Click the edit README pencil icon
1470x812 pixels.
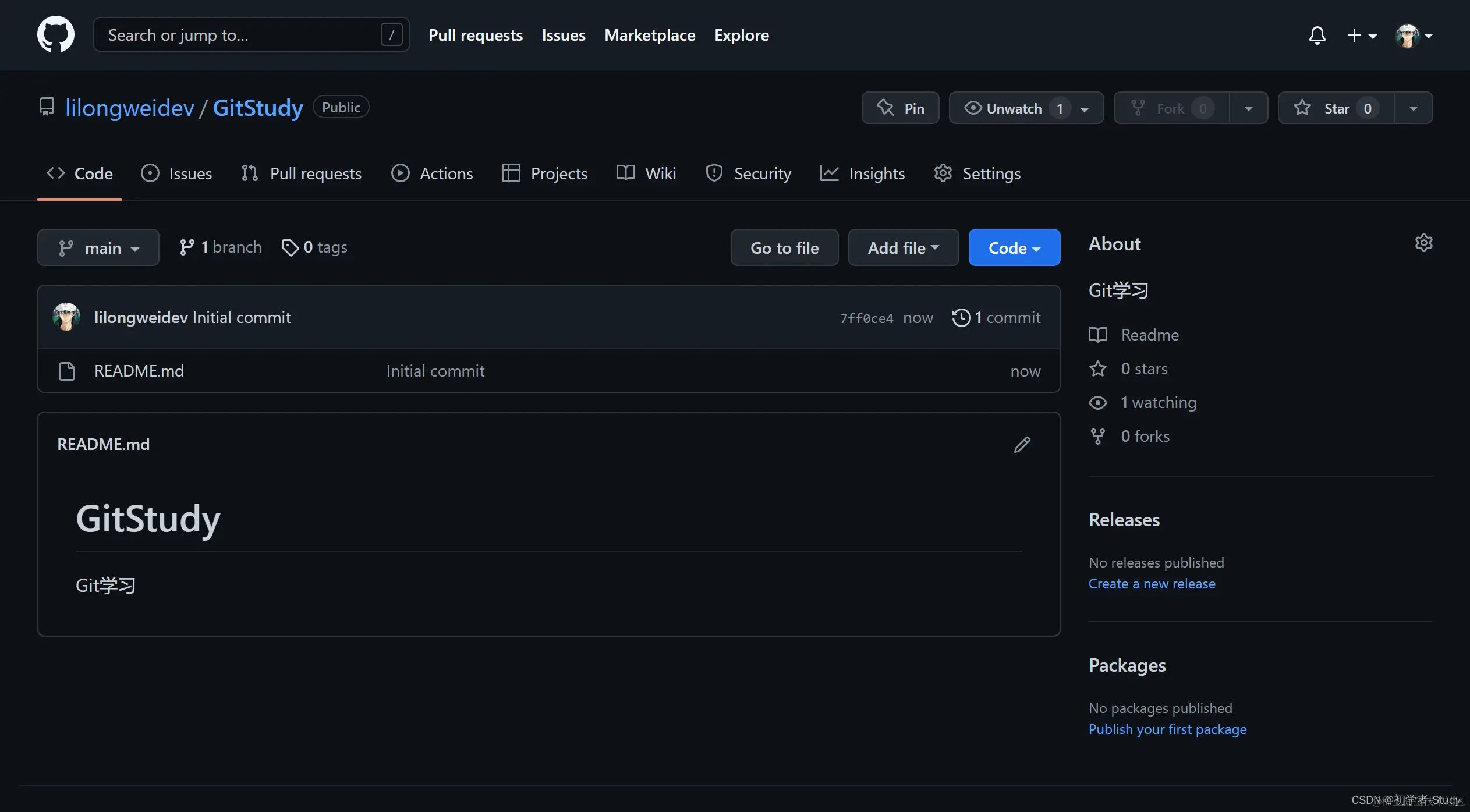1022,445
